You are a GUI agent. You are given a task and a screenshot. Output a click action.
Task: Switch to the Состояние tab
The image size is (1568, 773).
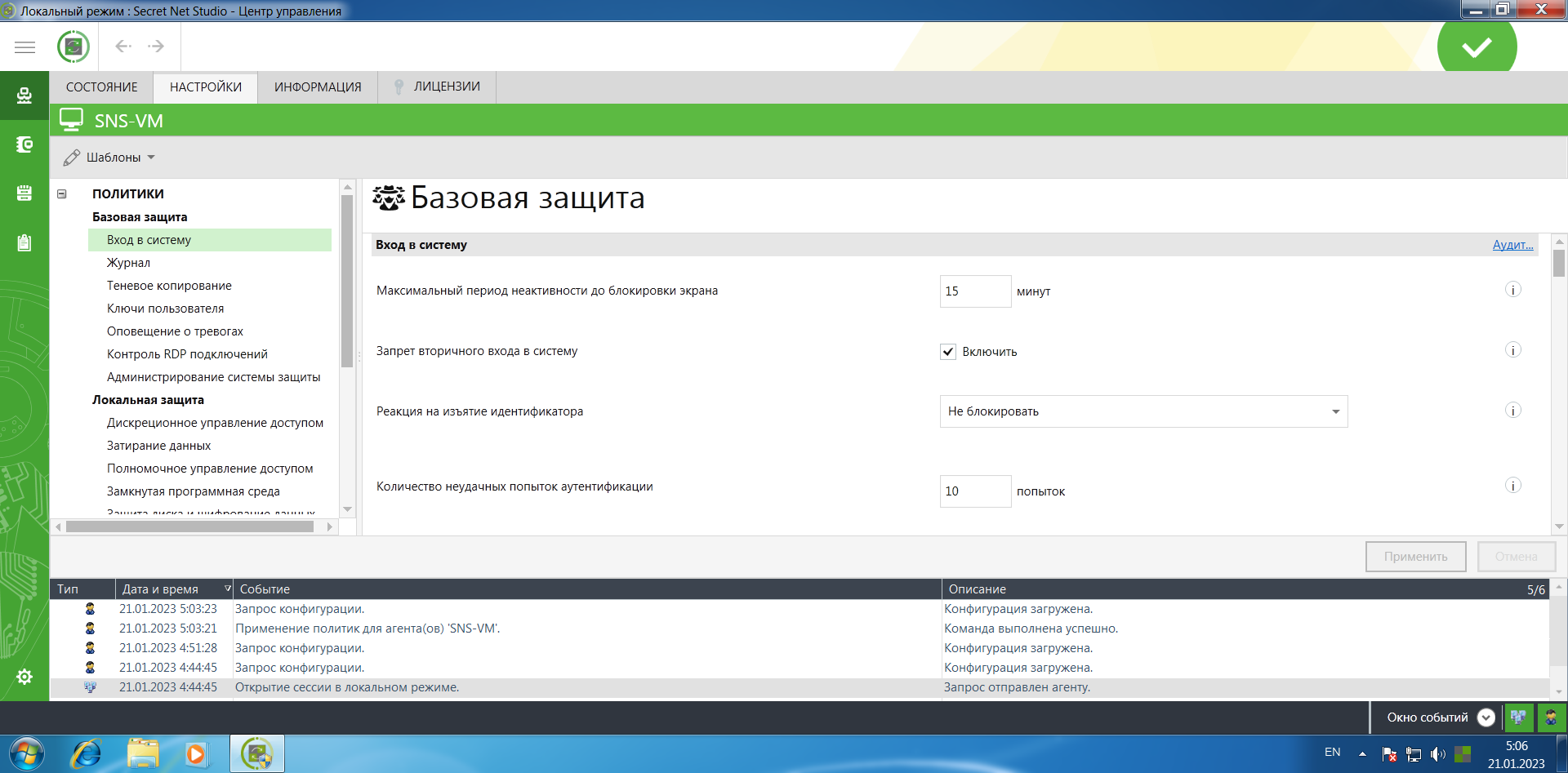(x=102, y=87)
